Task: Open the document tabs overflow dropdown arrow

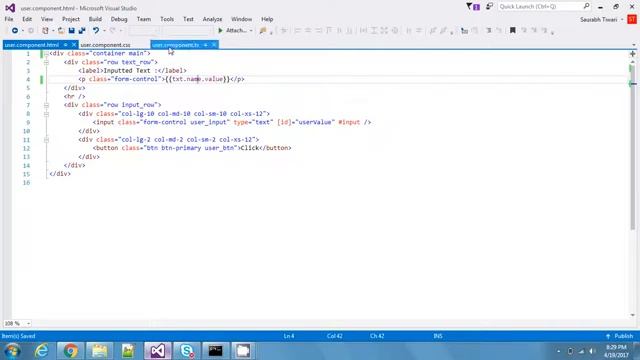Action: [633, 45]
